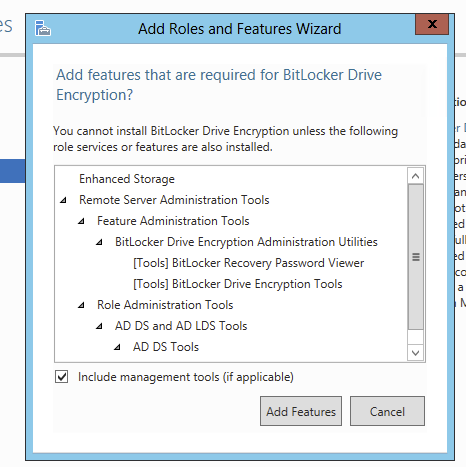Viewport: 466px width, 467px height.
Task: Click the wizard server icon in title bar
Action: pos(43,28)
